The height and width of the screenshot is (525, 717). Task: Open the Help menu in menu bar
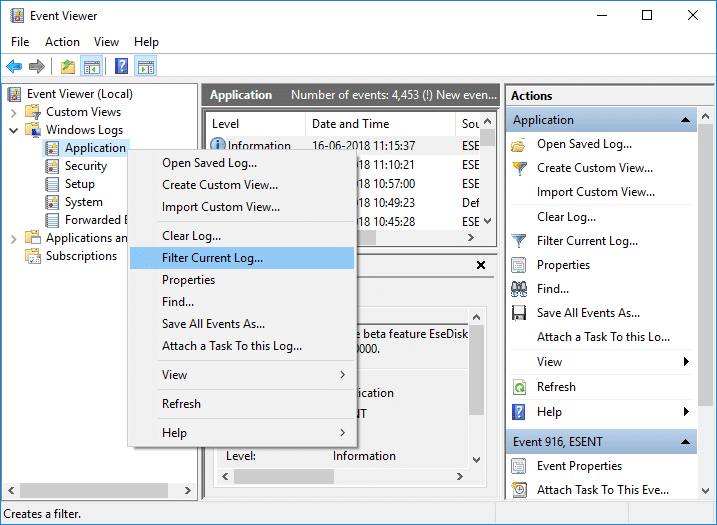coord(146,42)
